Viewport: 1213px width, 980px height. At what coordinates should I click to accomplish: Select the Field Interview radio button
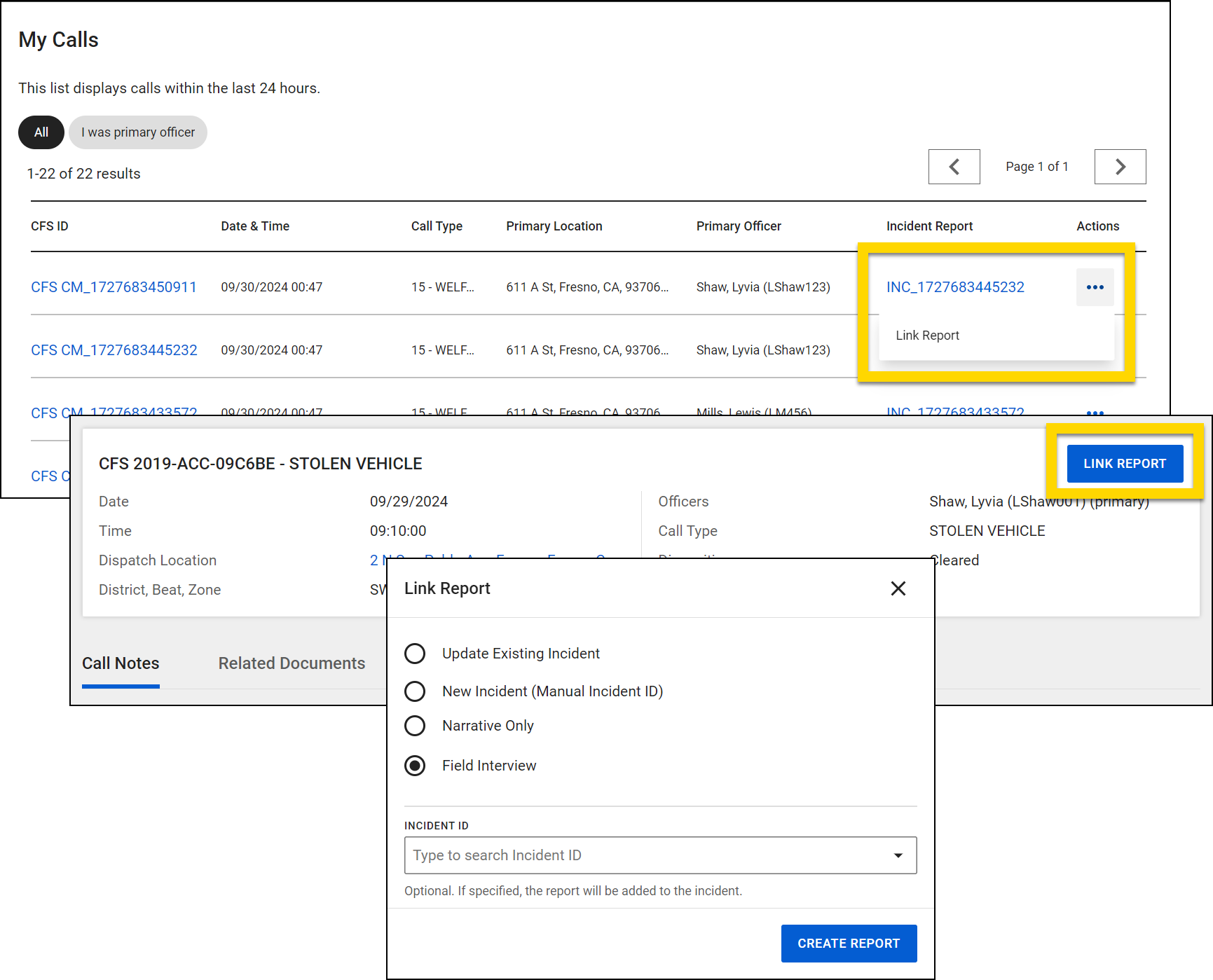[415, 766]
